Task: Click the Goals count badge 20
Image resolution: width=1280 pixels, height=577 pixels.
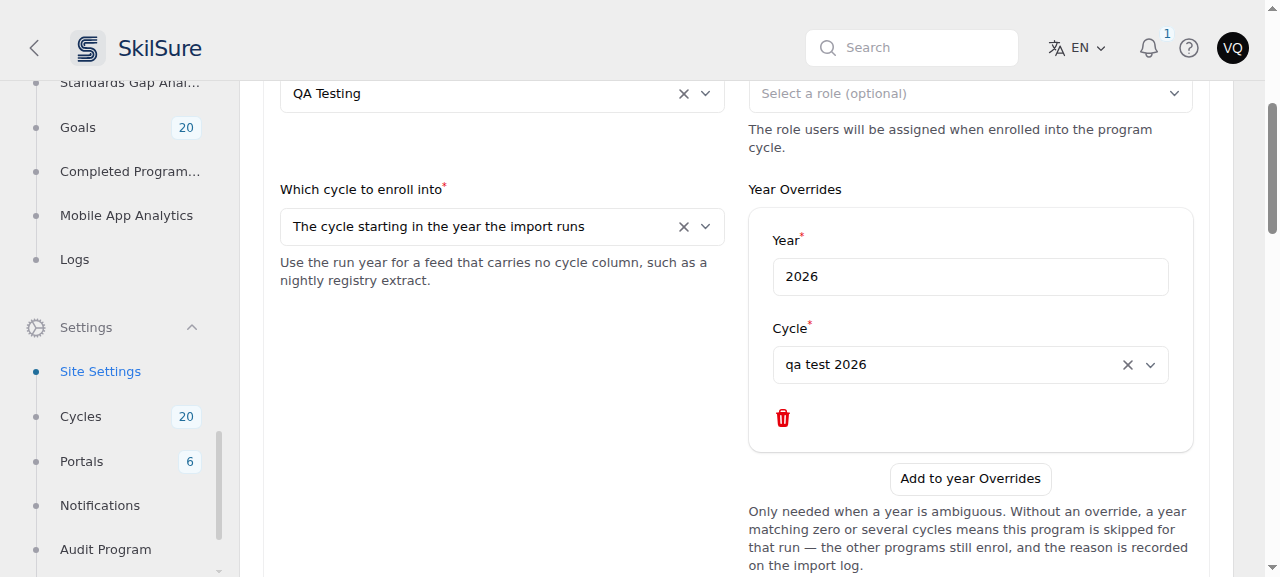Action: tap(186, 128)
